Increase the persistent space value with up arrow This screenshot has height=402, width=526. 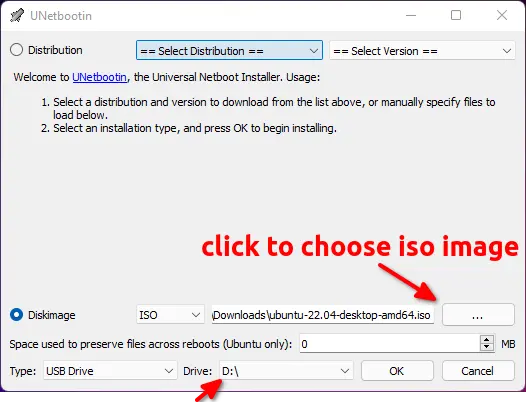point(487,339)
